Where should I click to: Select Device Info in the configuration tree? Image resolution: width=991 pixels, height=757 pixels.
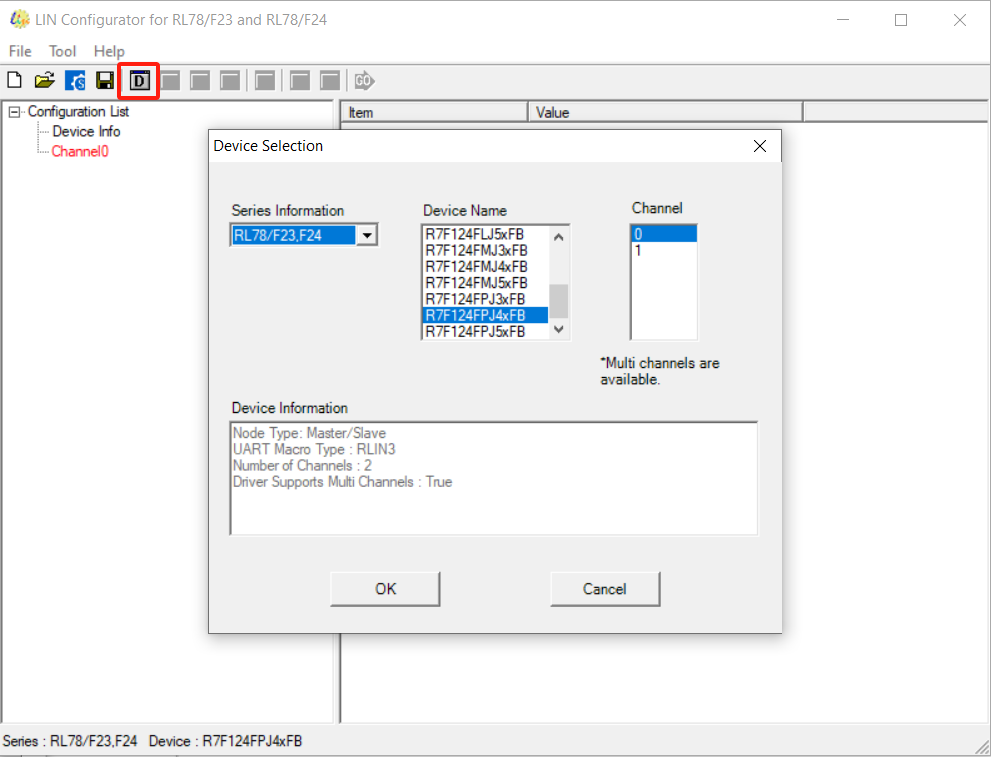point(86,131)
